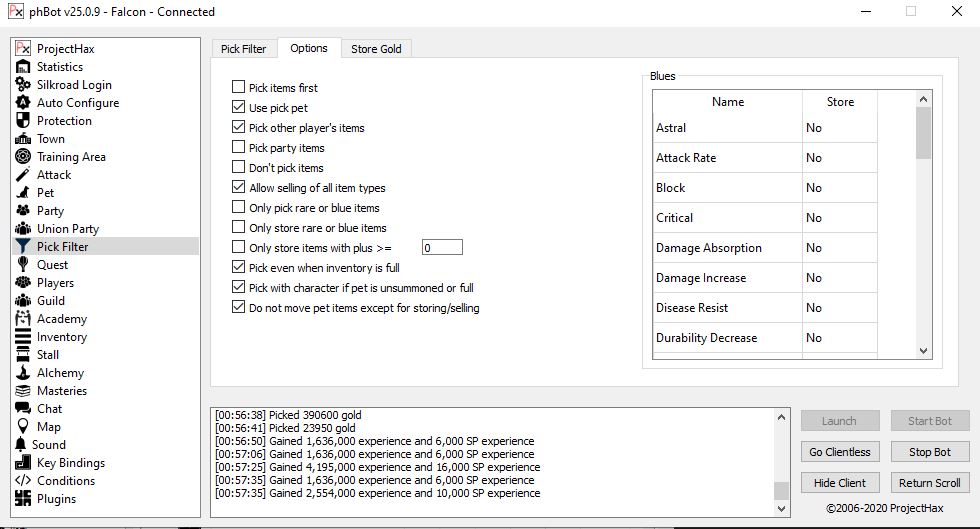Uncheck the Use pick pet option
The image size is (980, 529).
238,108
